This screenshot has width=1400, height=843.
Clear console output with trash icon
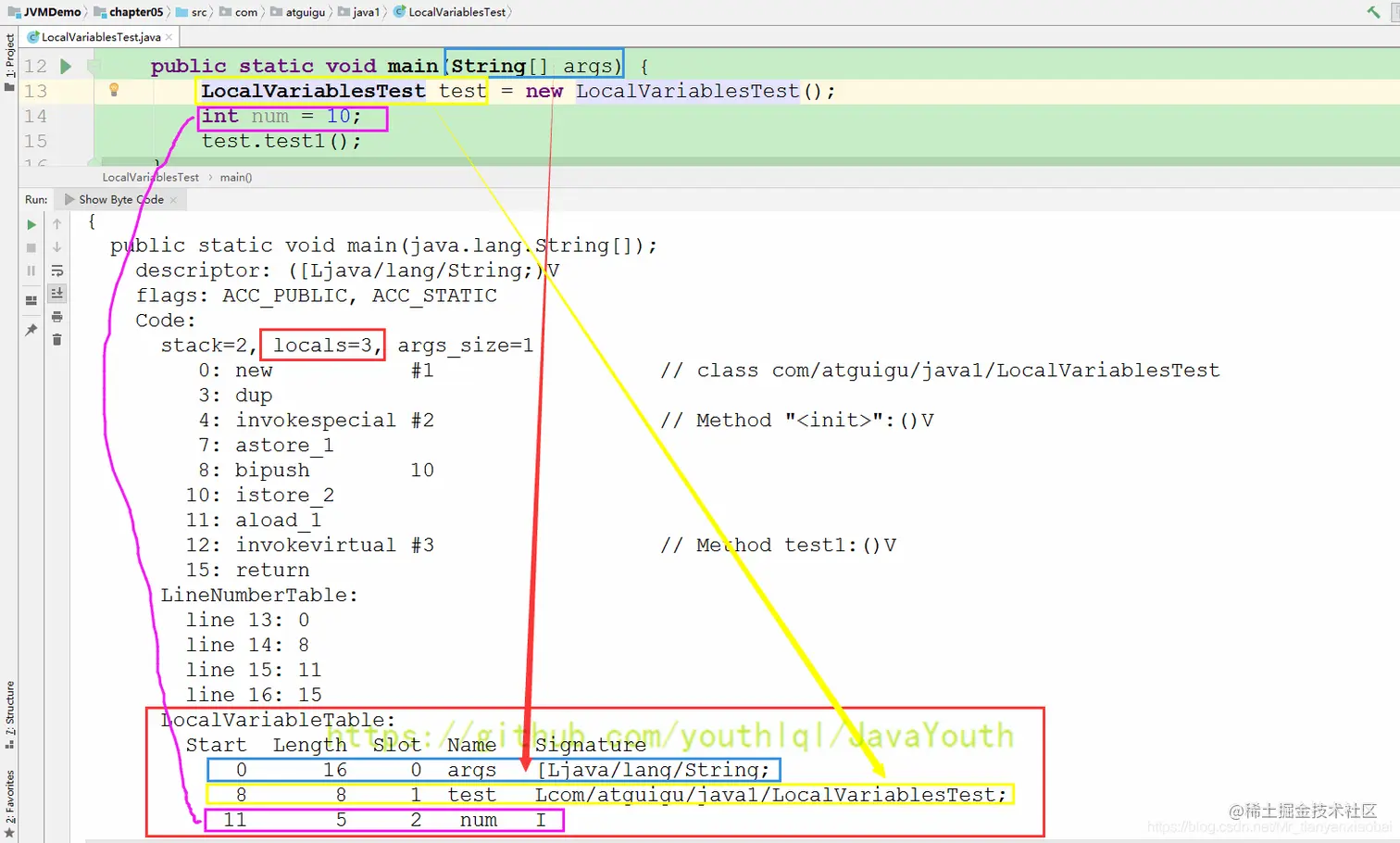coord(57,340)
